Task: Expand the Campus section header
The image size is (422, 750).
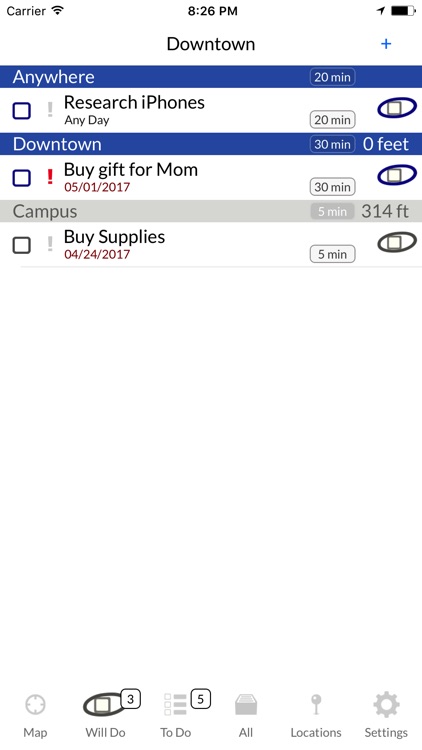Action: tap(211, 211)
